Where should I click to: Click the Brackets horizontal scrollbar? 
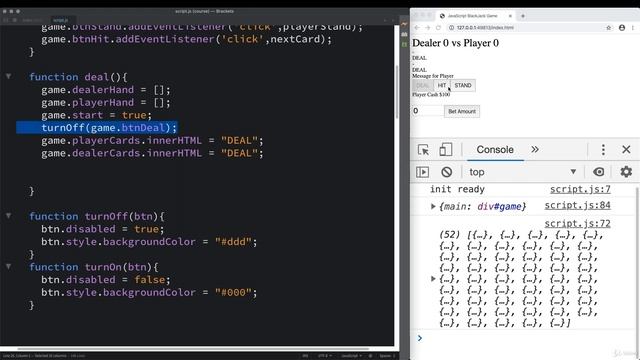point(194,349)
